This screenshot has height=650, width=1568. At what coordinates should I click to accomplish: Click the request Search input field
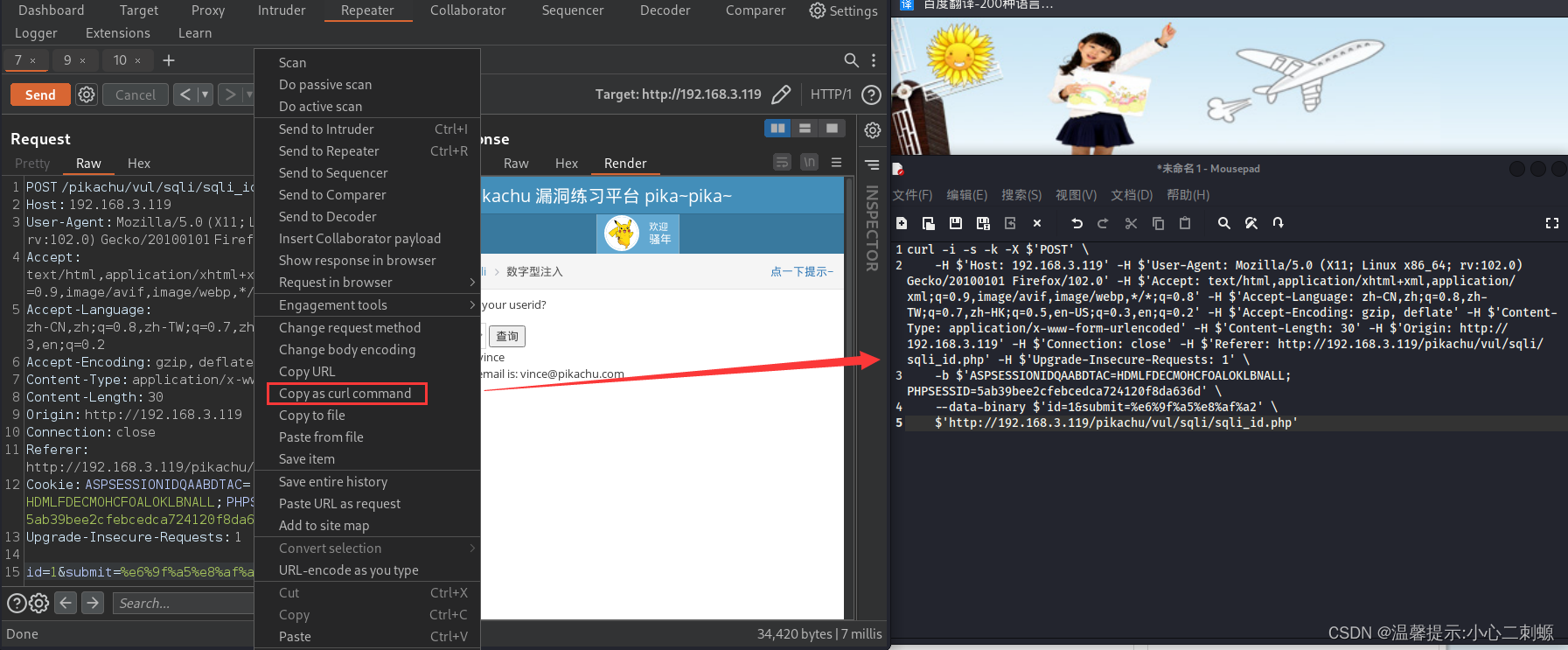coord(183,603)
